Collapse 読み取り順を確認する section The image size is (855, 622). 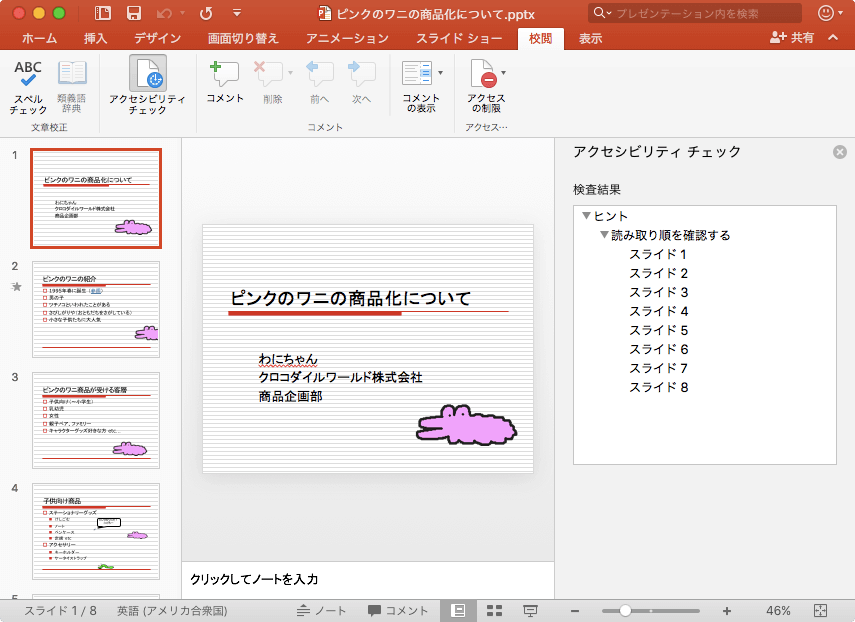tap(604, 235)
